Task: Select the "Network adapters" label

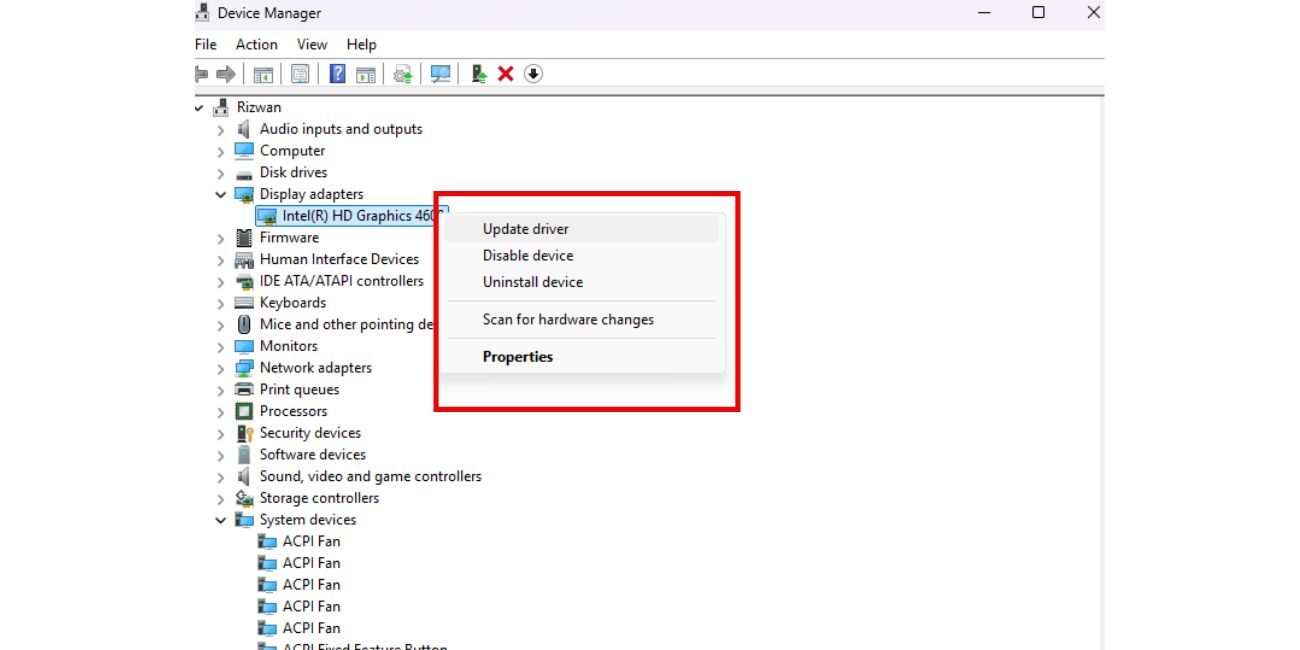Action: pos(315,368)
